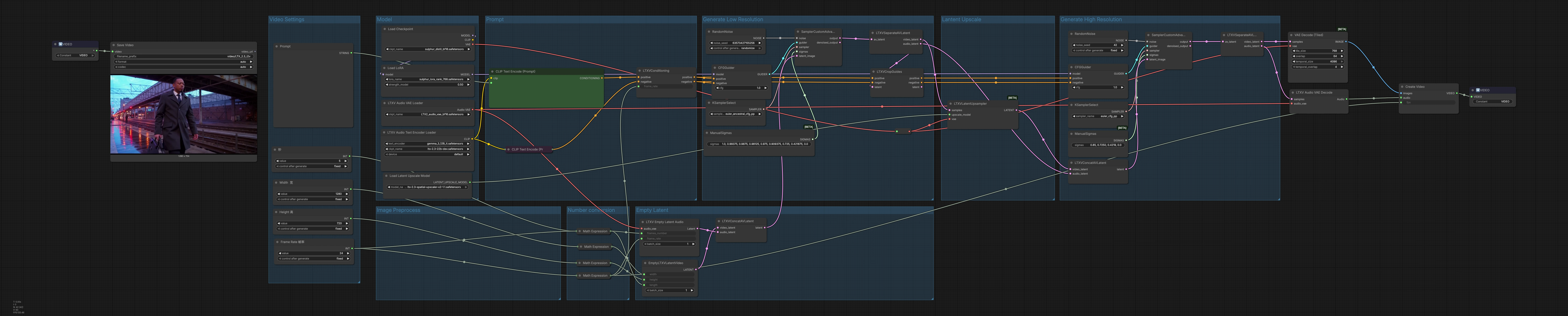Select the Image Preprocess group title

[399, 210]
